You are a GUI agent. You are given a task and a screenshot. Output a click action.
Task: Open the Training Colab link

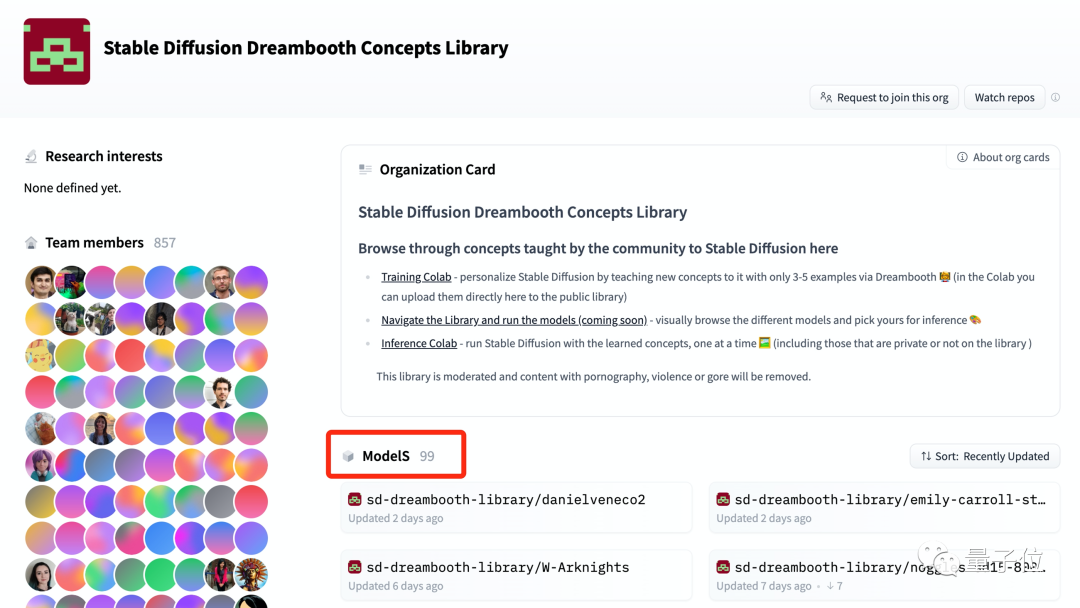(416, 277)
